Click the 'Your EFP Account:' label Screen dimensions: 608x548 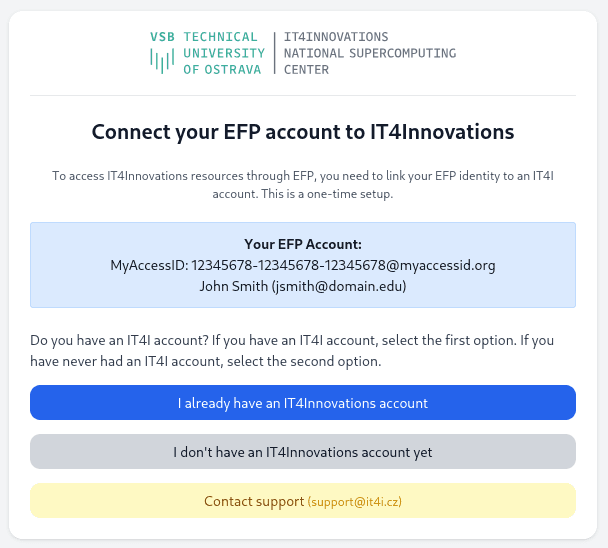(303, 244)
